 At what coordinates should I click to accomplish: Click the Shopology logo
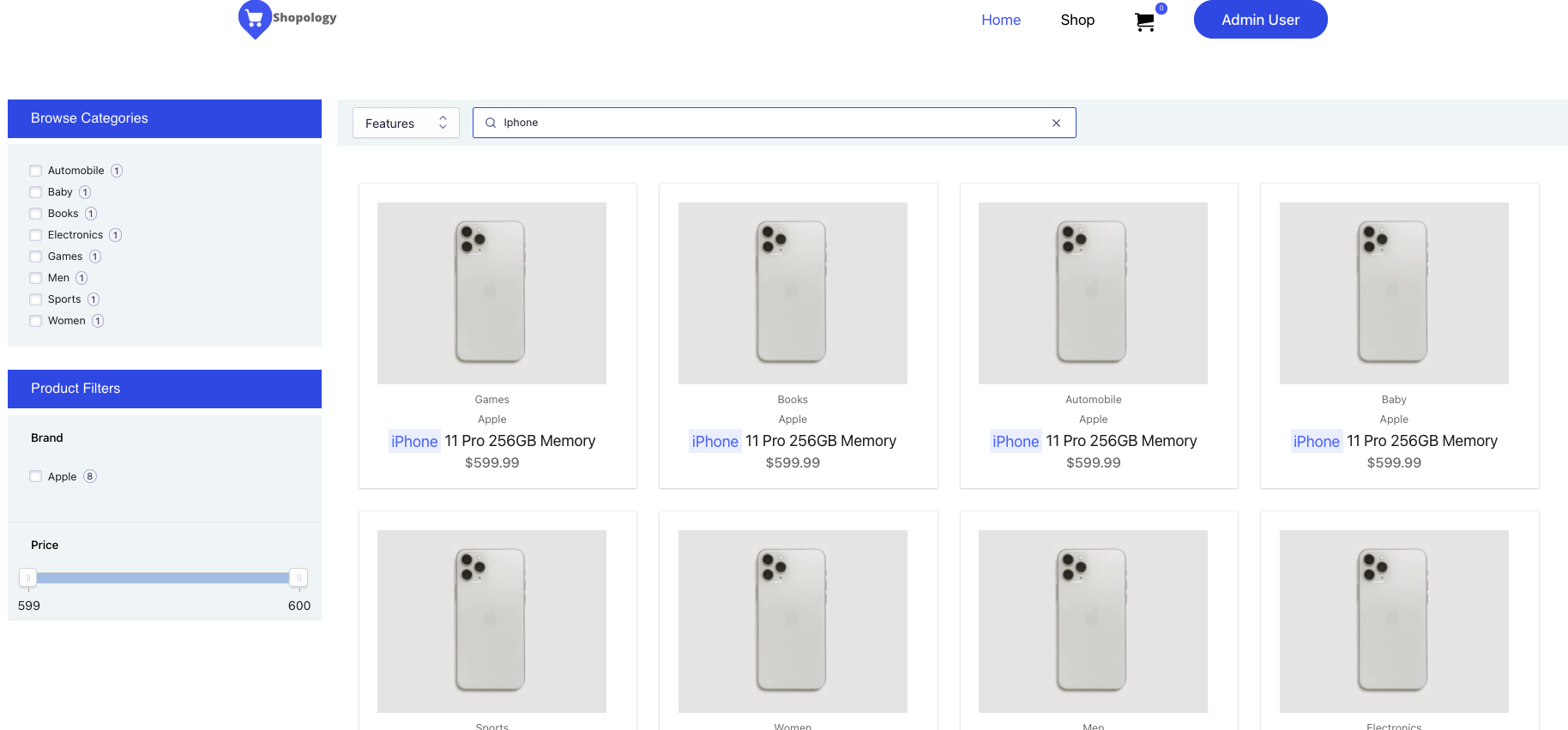tap(287, 20)
